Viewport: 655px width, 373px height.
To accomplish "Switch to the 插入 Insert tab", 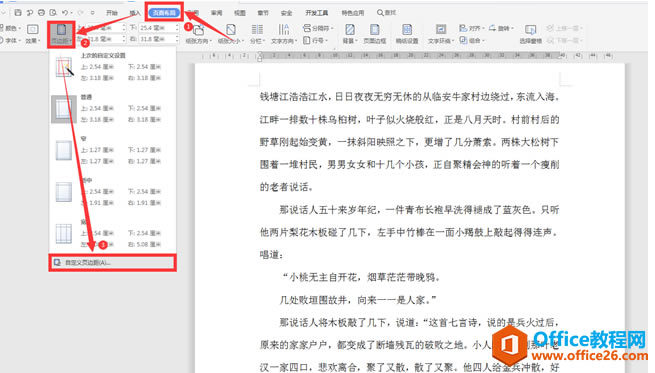I will [x=135, y=13].
